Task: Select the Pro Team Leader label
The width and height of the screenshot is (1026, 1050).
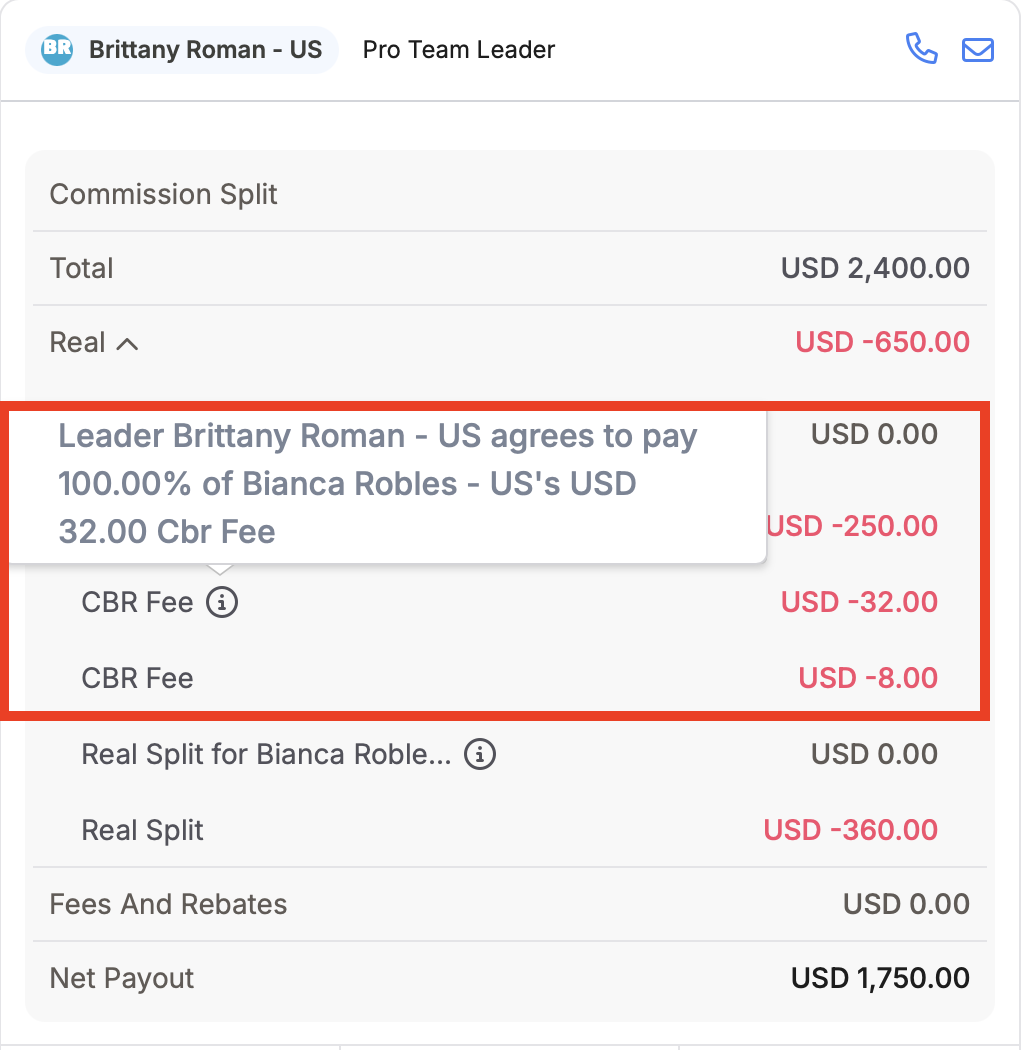Action: point(459,50)
